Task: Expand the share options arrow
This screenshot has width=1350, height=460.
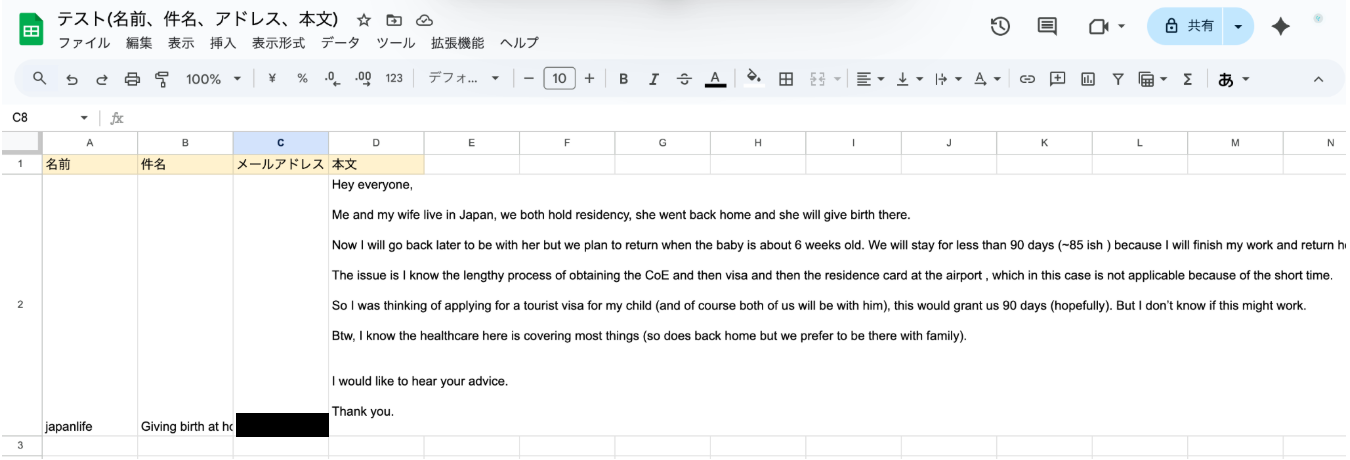Action: pyautogui.click(x=1238, y=27)
